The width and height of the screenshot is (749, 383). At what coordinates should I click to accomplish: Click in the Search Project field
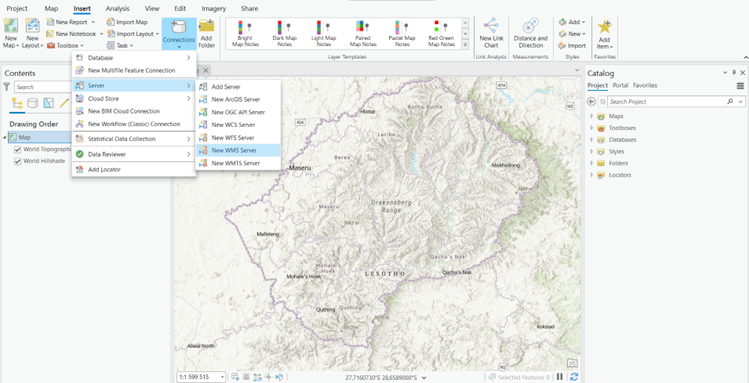[x=667, y=102]
